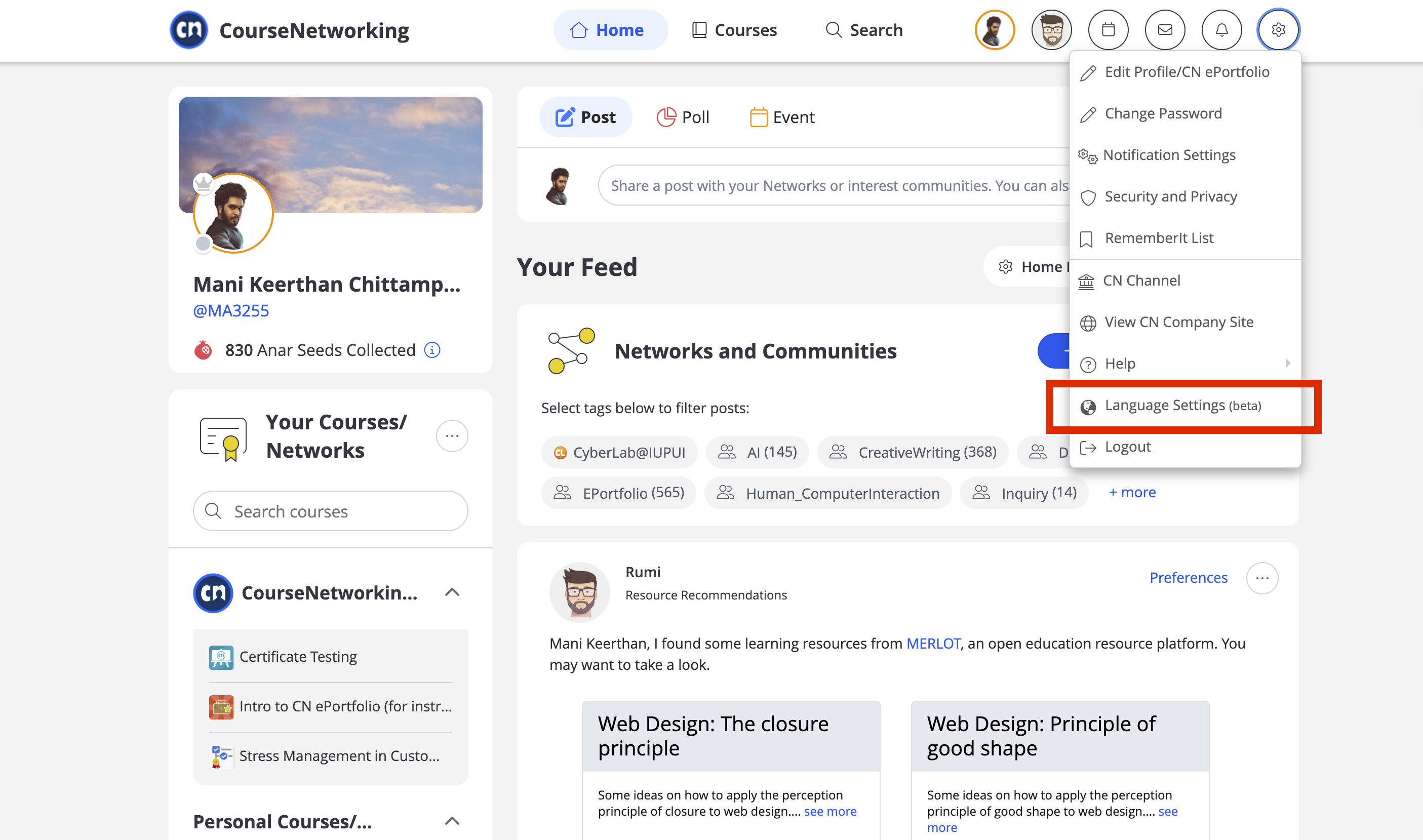Click the Anar Seeds pomegranate icon
Image resolution: width=1423 pixels, height=840 pixels.
(x=203, y=350)
